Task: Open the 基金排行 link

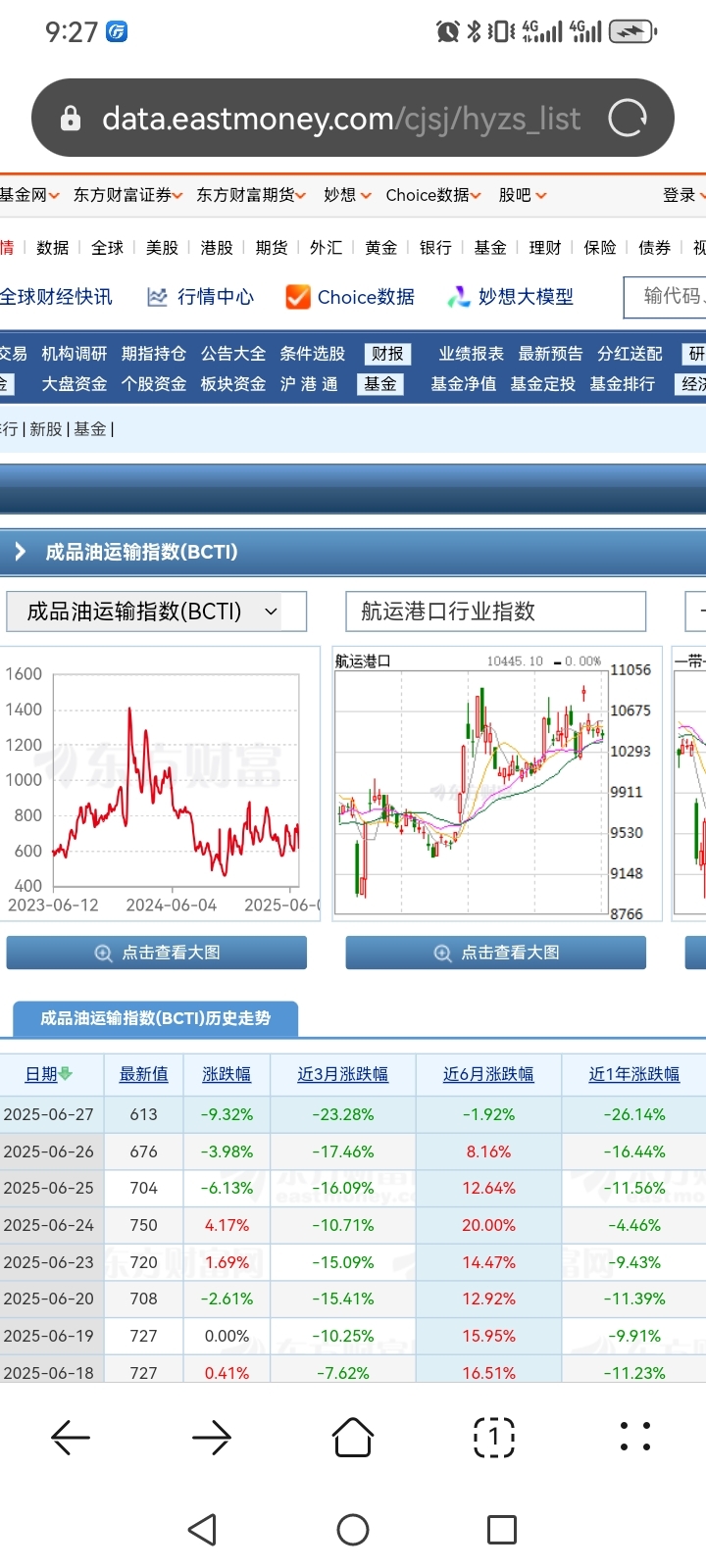Action: point(623,384)
